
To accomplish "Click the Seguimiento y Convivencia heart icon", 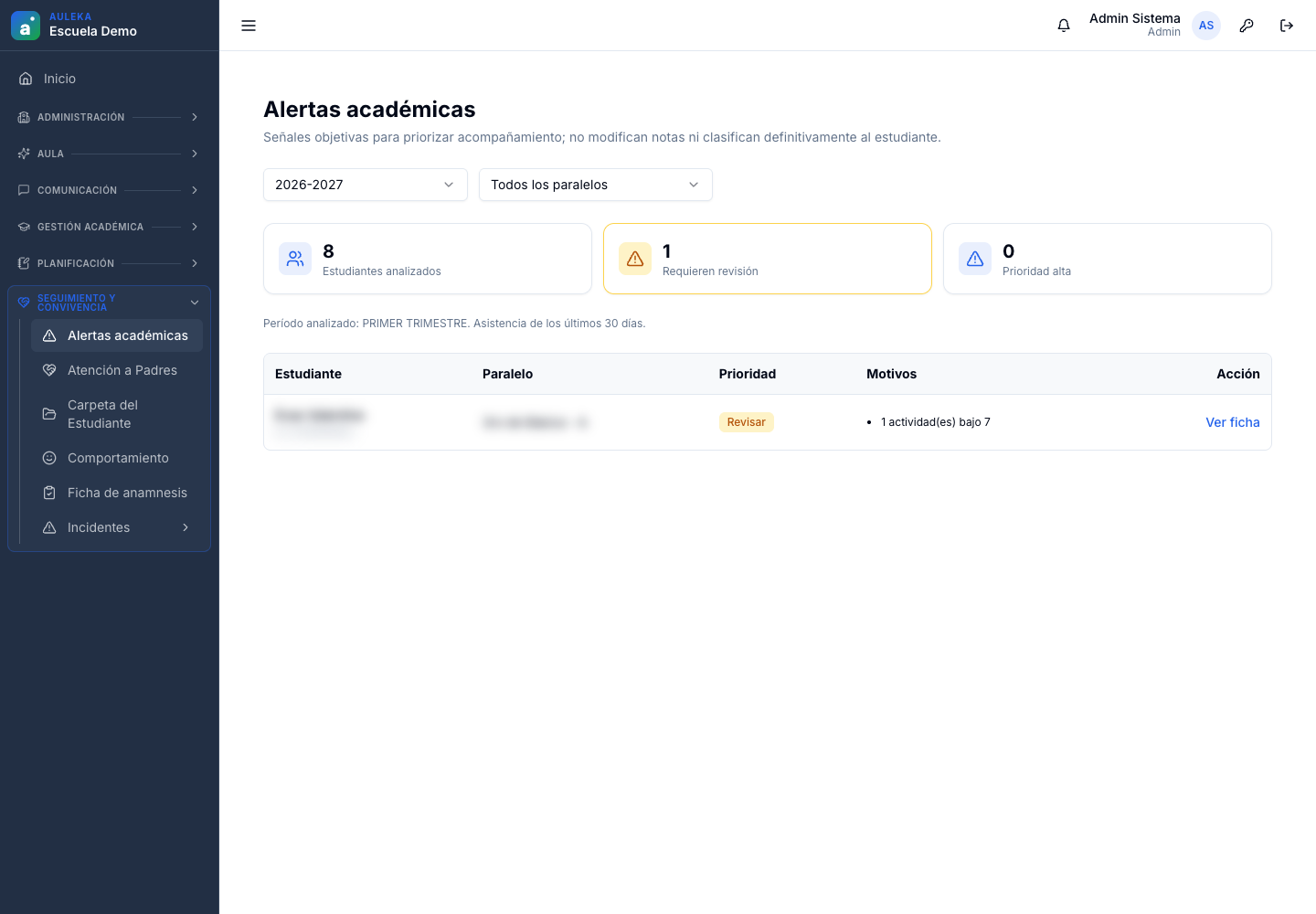I will 24,303.
